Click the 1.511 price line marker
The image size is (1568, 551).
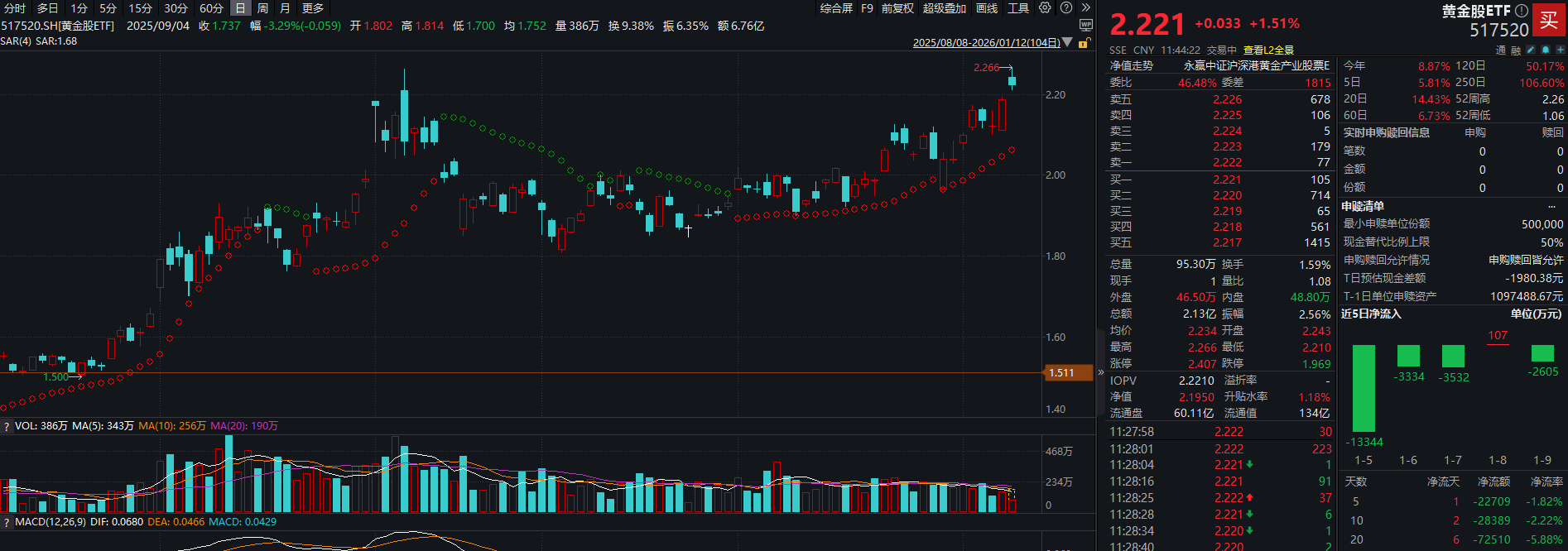1068,373
